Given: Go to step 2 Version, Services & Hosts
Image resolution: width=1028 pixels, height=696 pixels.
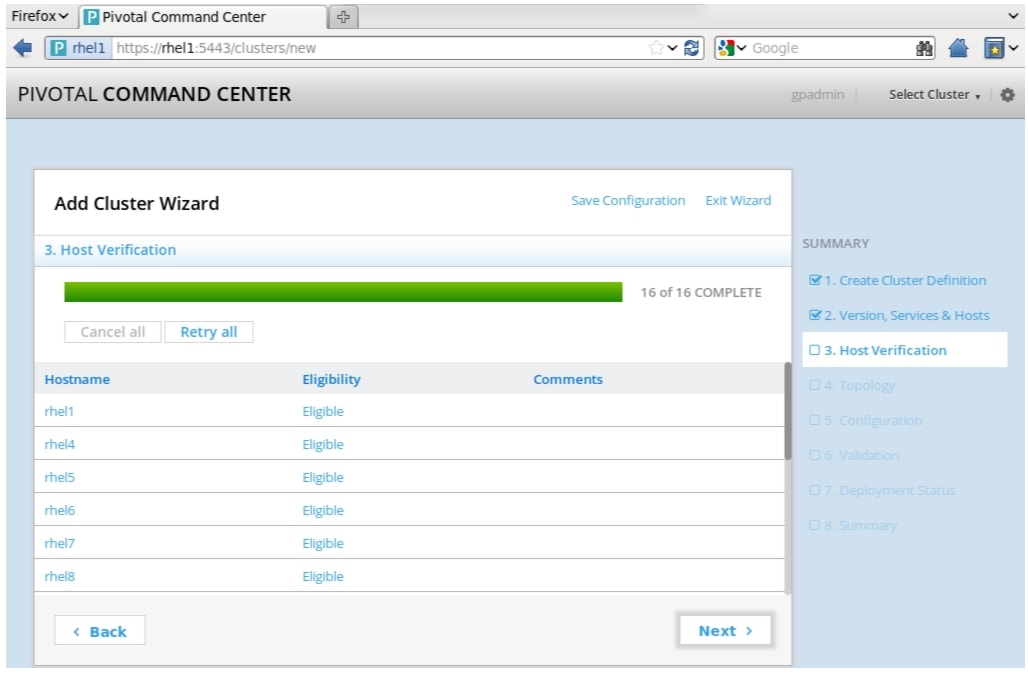Looking at the screenshot, I should pos(907,315).
